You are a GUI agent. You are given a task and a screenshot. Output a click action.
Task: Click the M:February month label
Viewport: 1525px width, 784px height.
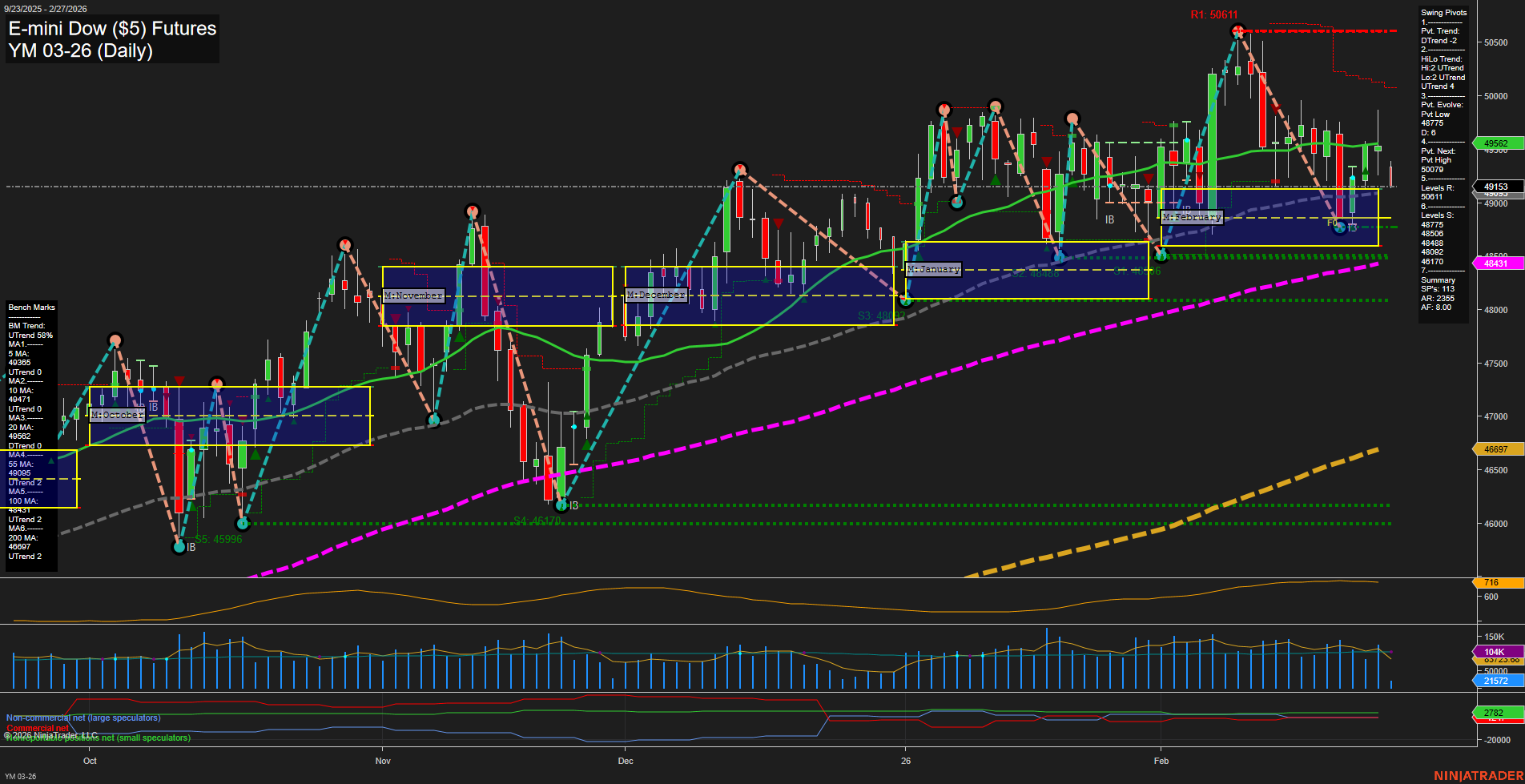pos(1192,217)
